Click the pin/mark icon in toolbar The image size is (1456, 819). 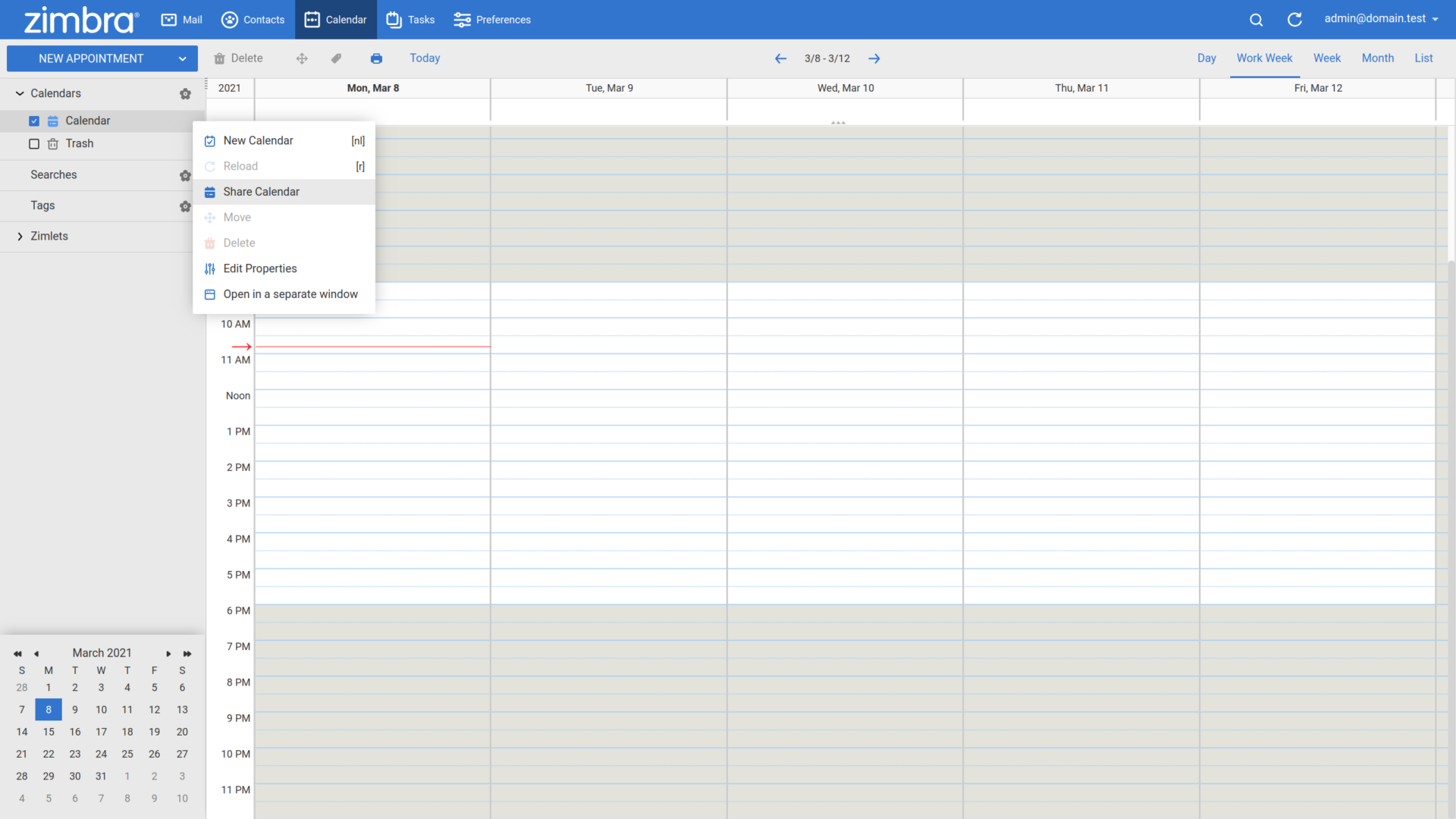coord(337,58)
